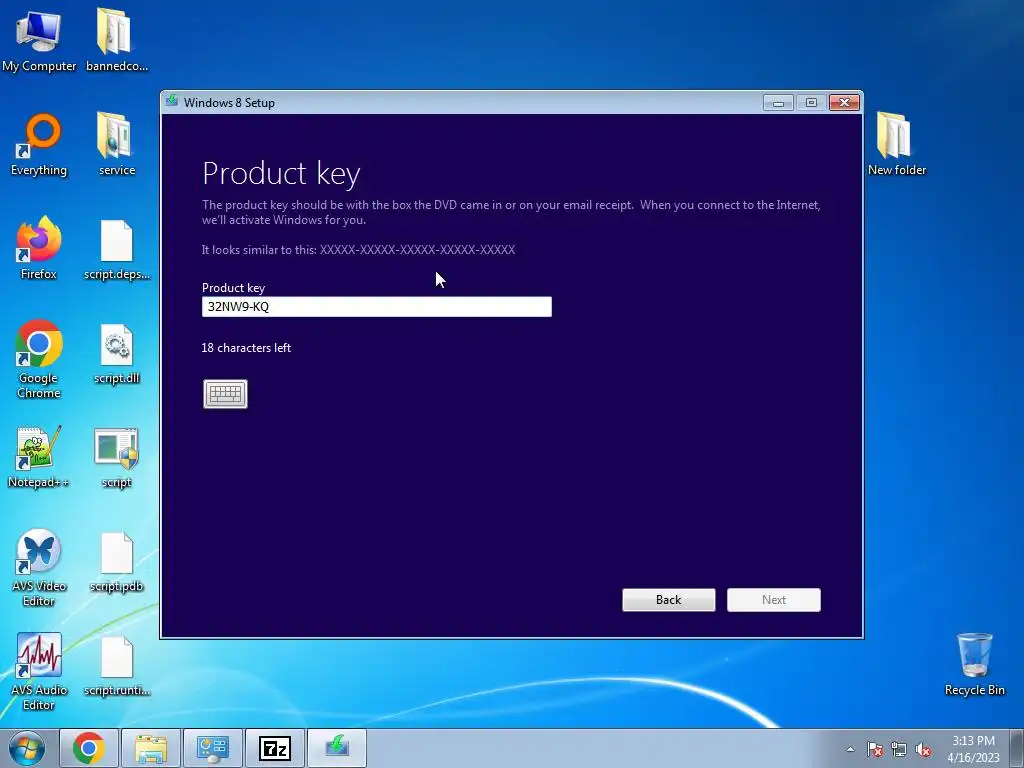Image resolution: width=1024 pixels, height=768 pixels.
Task: Click the clock showing 3:13 PM
Action: [x=973, y=749]
